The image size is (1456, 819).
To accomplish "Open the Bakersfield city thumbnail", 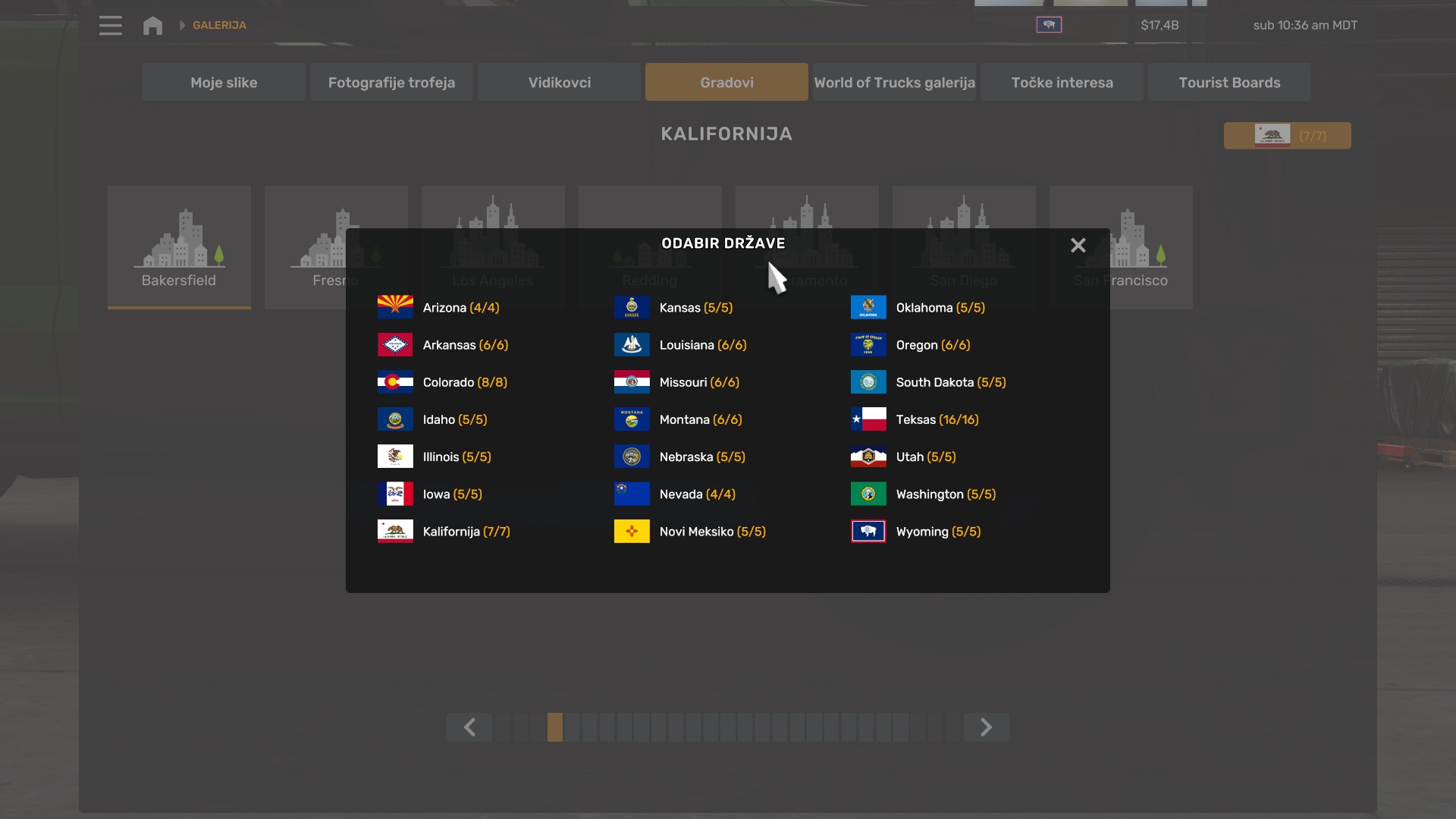I will pyautogui.click(x=179, y=246).
